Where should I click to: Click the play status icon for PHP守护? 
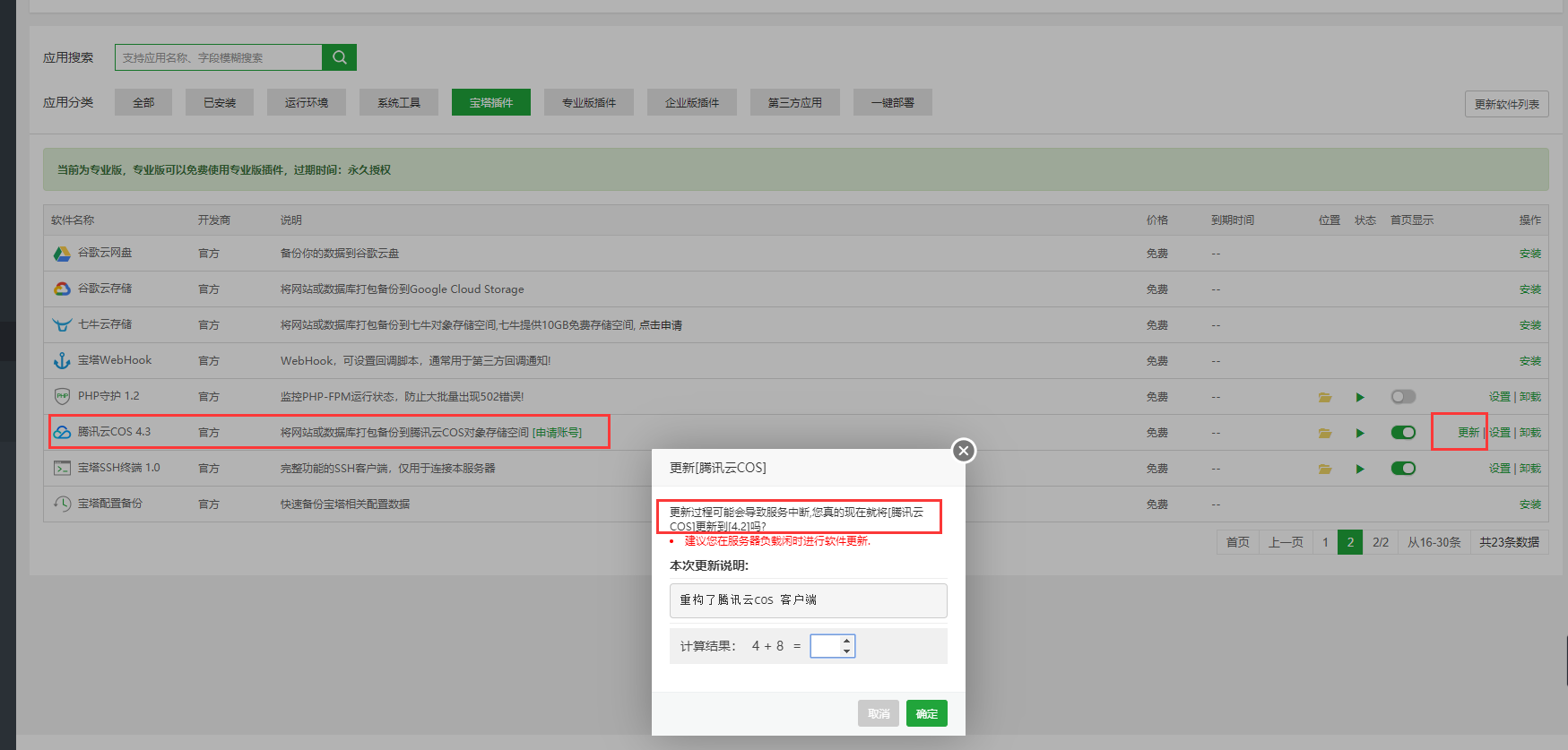tap(1360, 397)
